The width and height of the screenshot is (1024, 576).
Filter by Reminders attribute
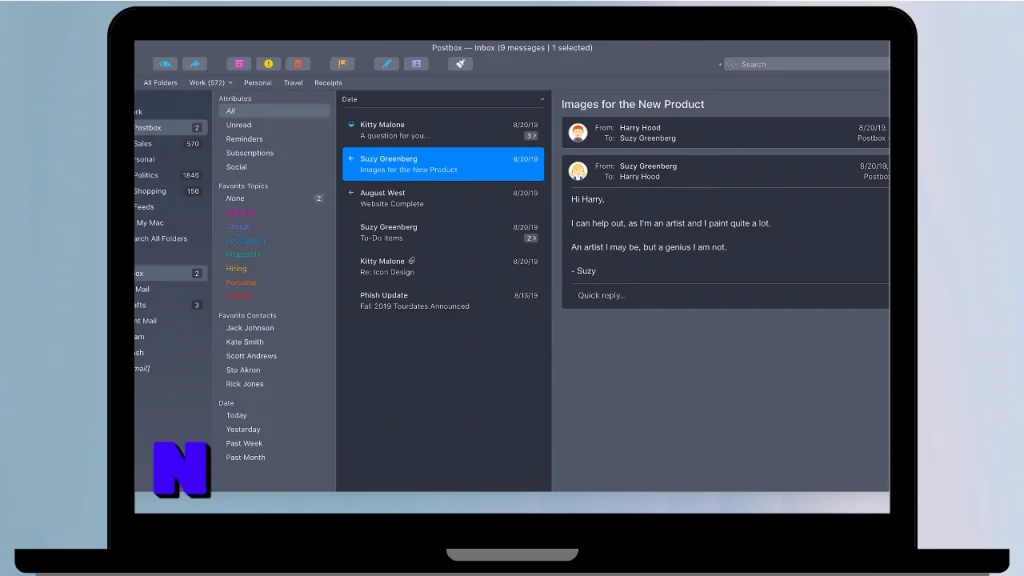point(244,139)
